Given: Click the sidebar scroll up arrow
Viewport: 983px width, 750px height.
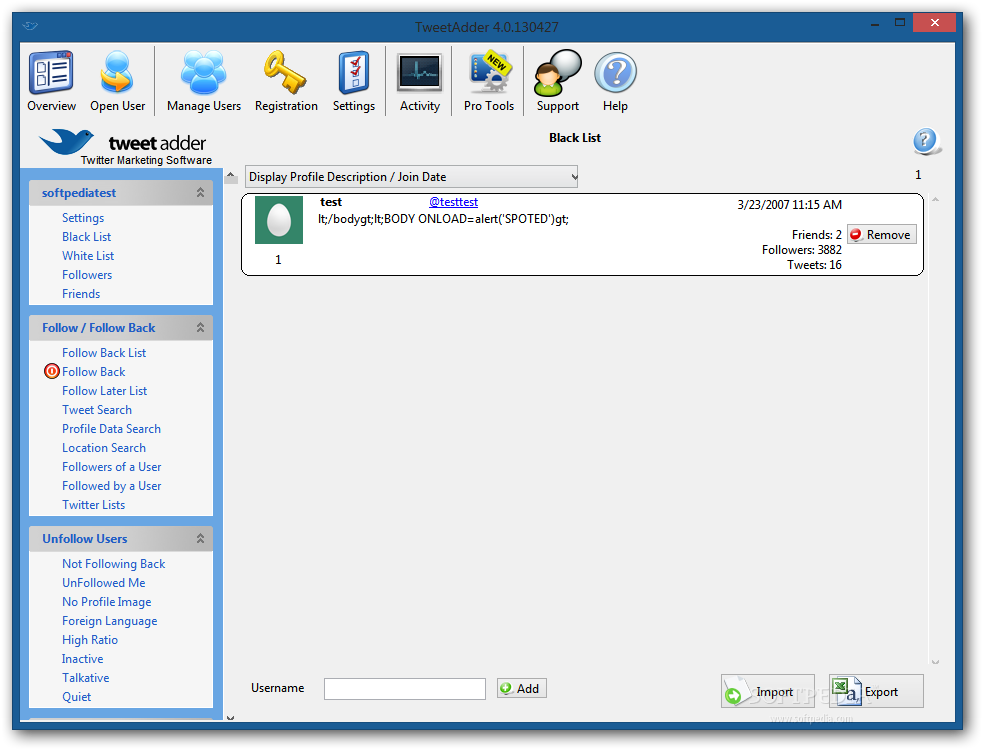Looking at the screenshot, I should pyautogui.click(x=231, y=176).
